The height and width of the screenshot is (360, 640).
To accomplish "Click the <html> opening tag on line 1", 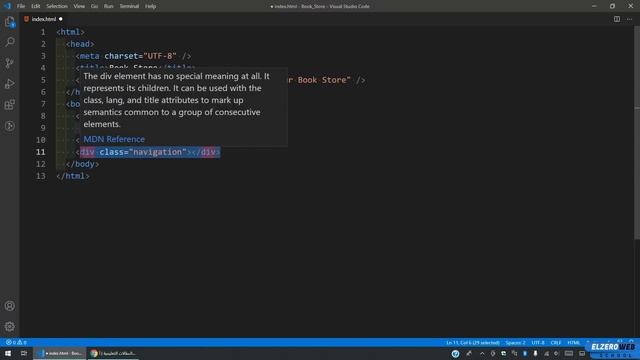I will tap(71, 32).
